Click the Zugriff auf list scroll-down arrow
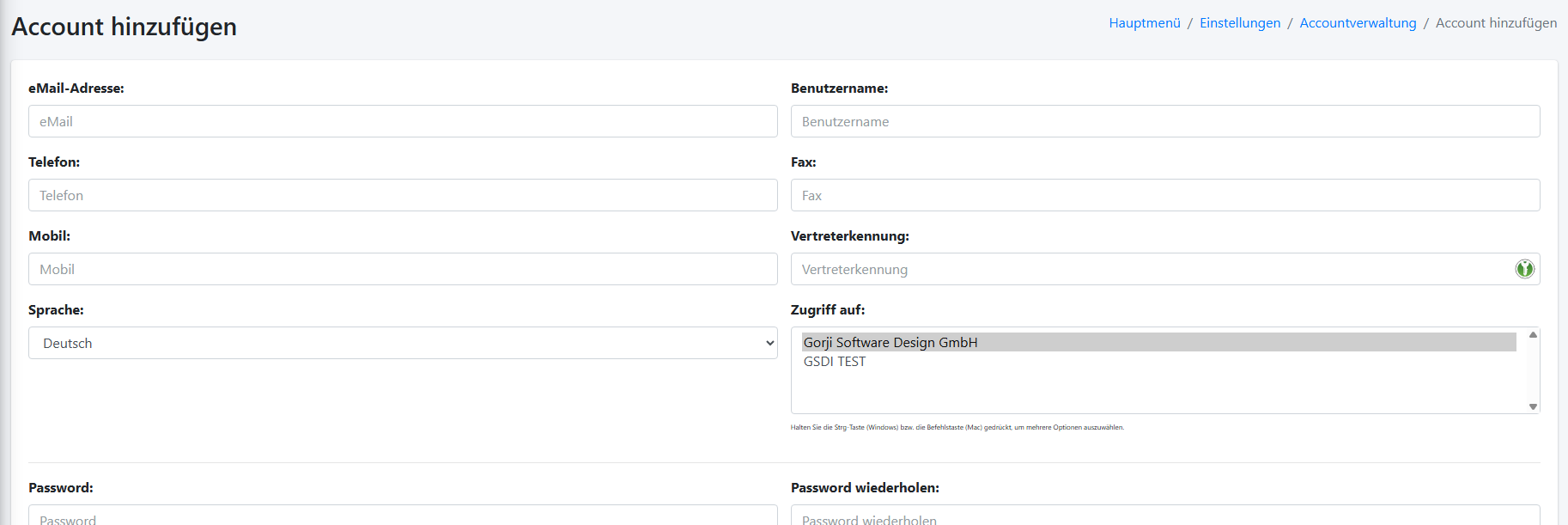 coord(1533,406)
